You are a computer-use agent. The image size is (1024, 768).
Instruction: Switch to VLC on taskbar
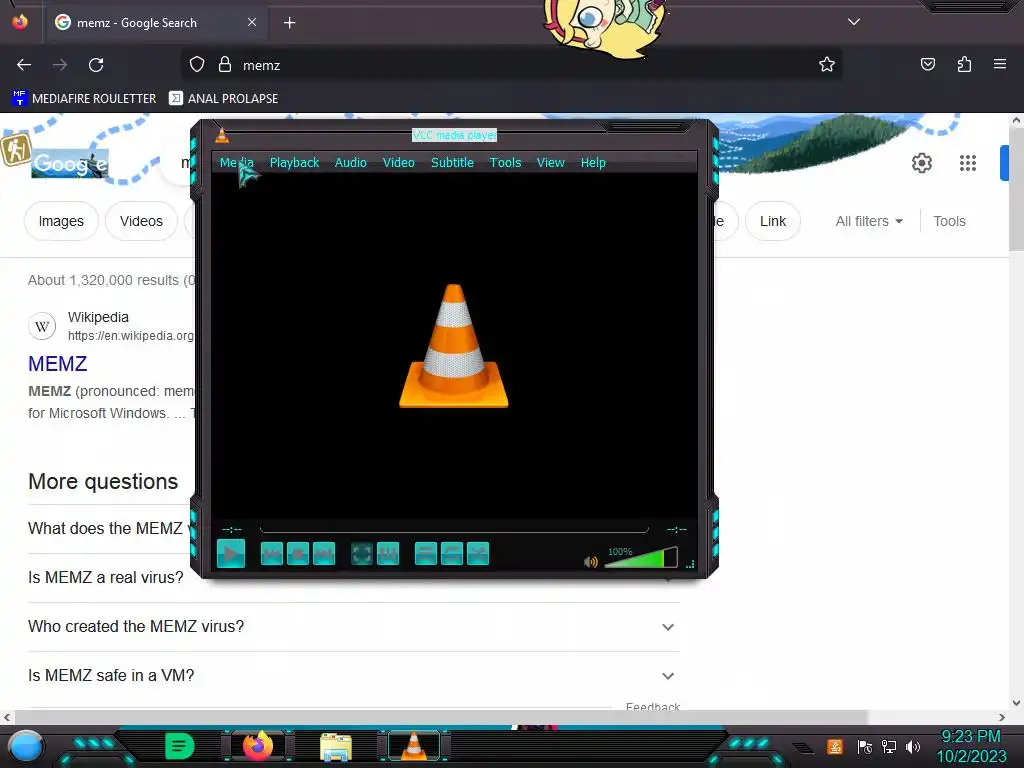click(x=413, y=746)
